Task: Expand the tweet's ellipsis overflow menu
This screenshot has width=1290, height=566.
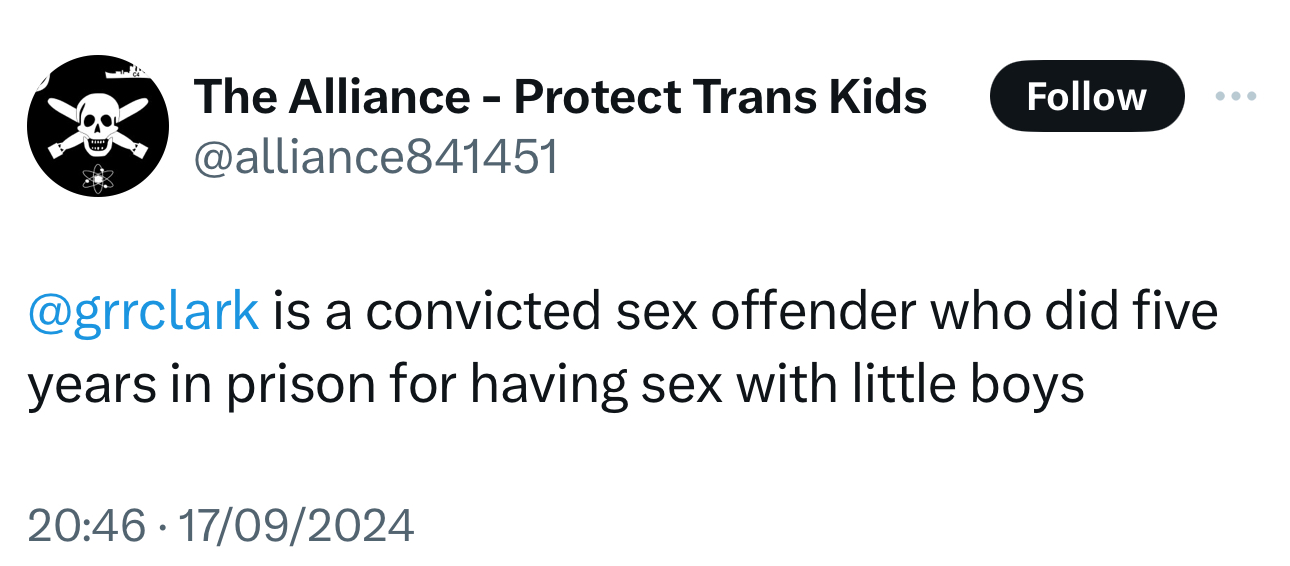Action: (x=1234, y=97)
